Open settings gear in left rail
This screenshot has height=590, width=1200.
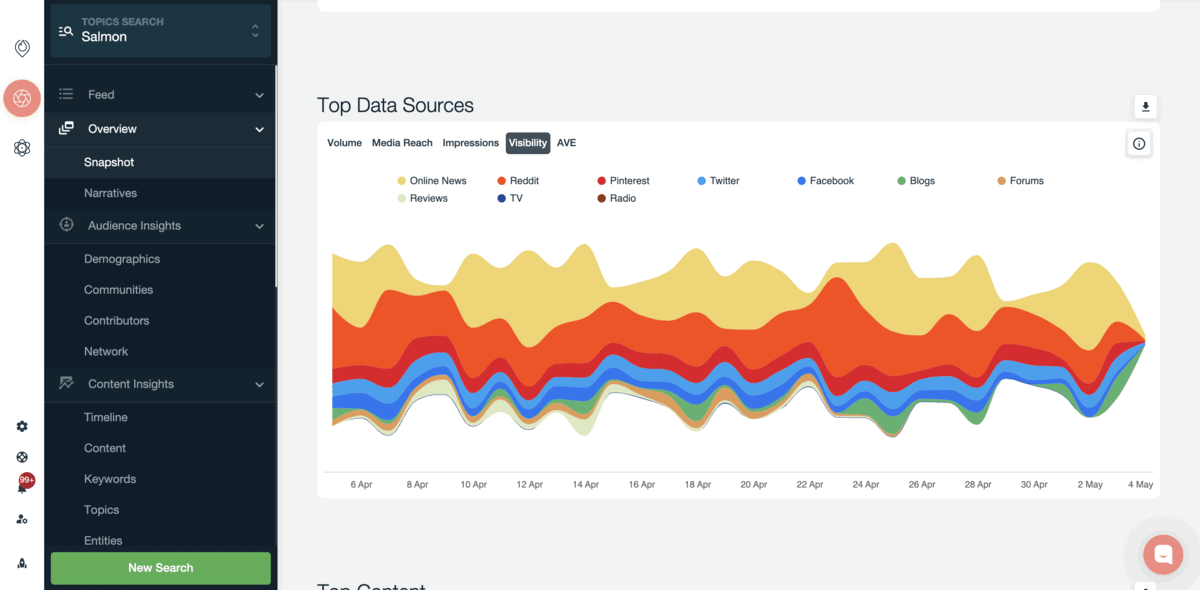[22, 426]
